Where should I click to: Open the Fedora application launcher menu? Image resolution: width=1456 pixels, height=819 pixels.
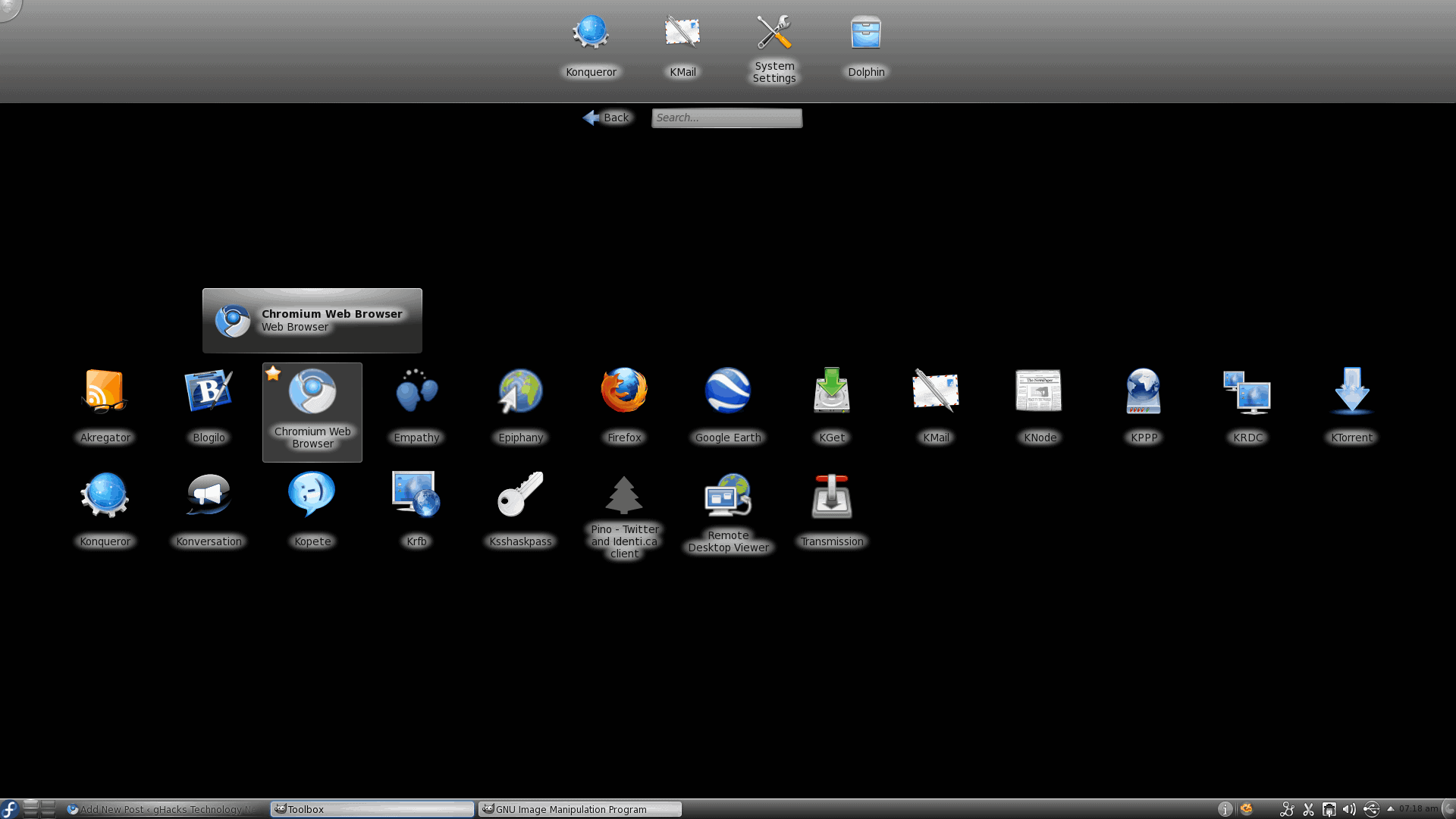[10, 809]
